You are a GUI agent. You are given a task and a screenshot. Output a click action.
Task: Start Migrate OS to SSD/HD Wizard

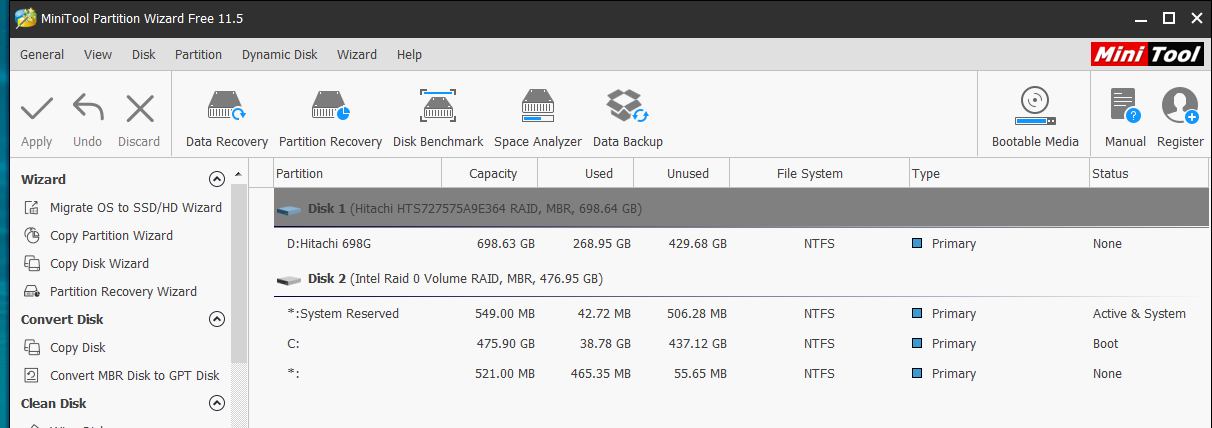click(x=135, y=208)
